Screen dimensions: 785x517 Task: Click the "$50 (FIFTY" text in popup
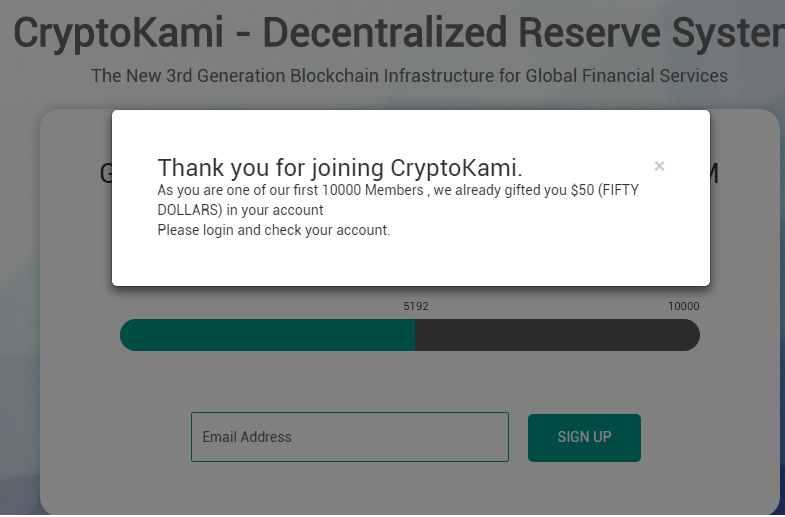(604, 191)
